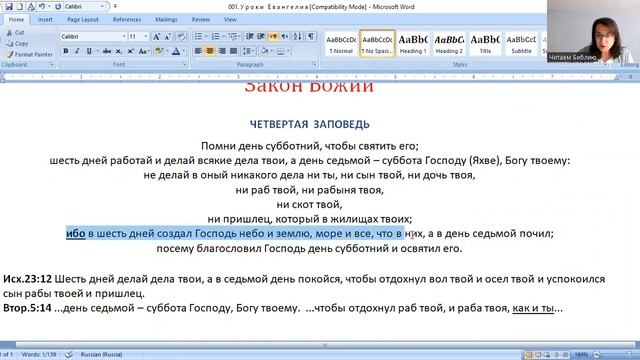Open font color dropdown arrow
The image size is (640, 360).
coord(184,51)
